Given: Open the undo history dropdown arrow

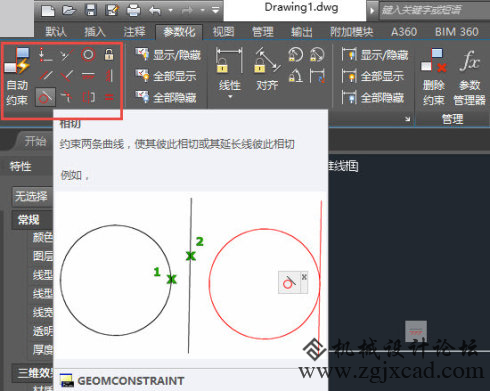Looking at the screenshot, I should (x=171, y=11).
